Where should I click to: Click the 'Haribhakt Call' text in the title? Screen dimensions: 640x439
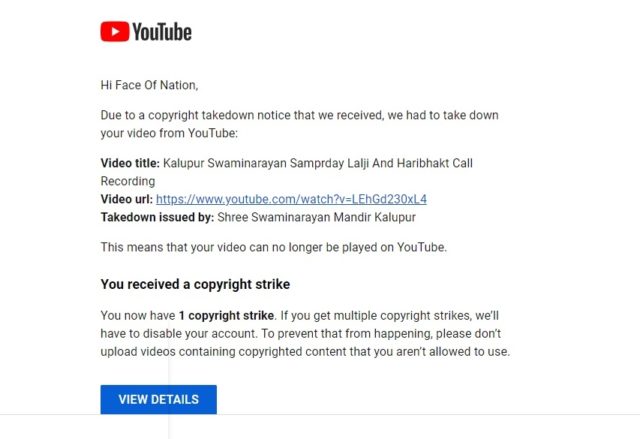coord(435,163)
